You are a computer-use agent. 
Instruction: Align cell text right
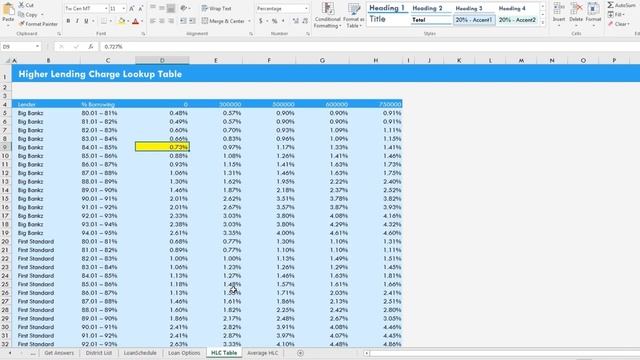[171, 21]
